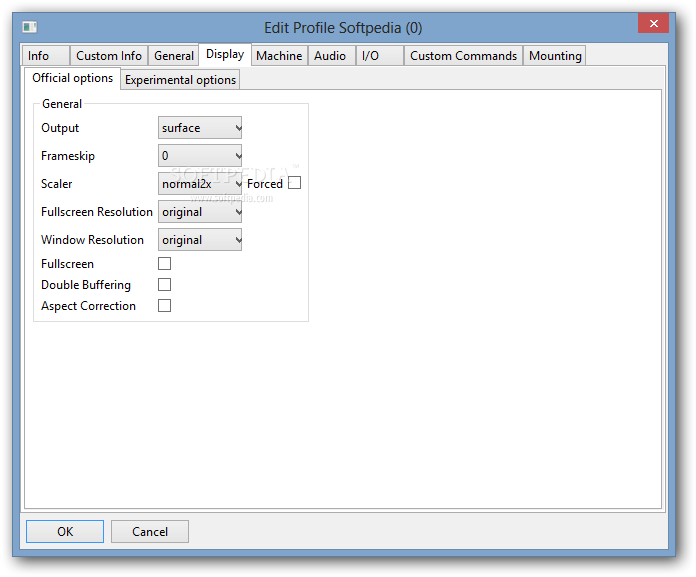Close the Edit Profile dialog

[x=653, y=24]
